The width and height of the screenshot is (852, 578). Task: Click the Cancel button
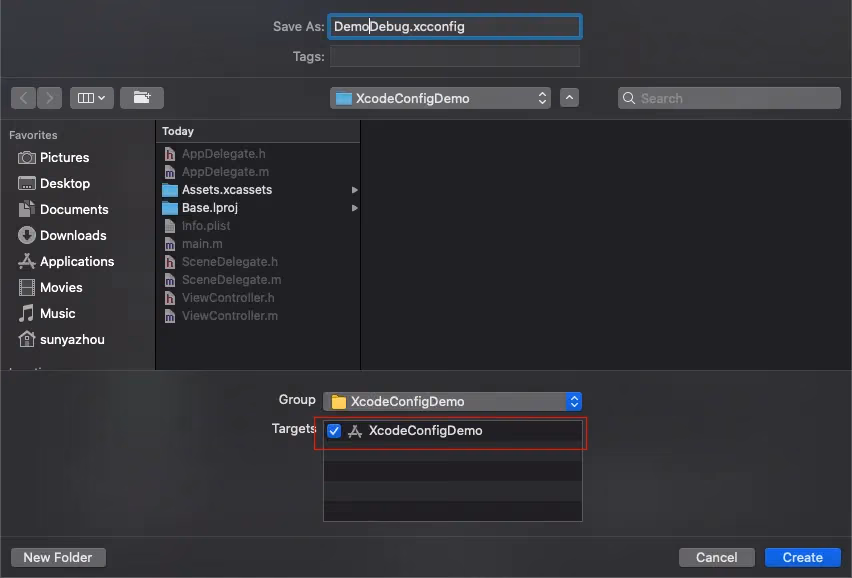[716, 557]
